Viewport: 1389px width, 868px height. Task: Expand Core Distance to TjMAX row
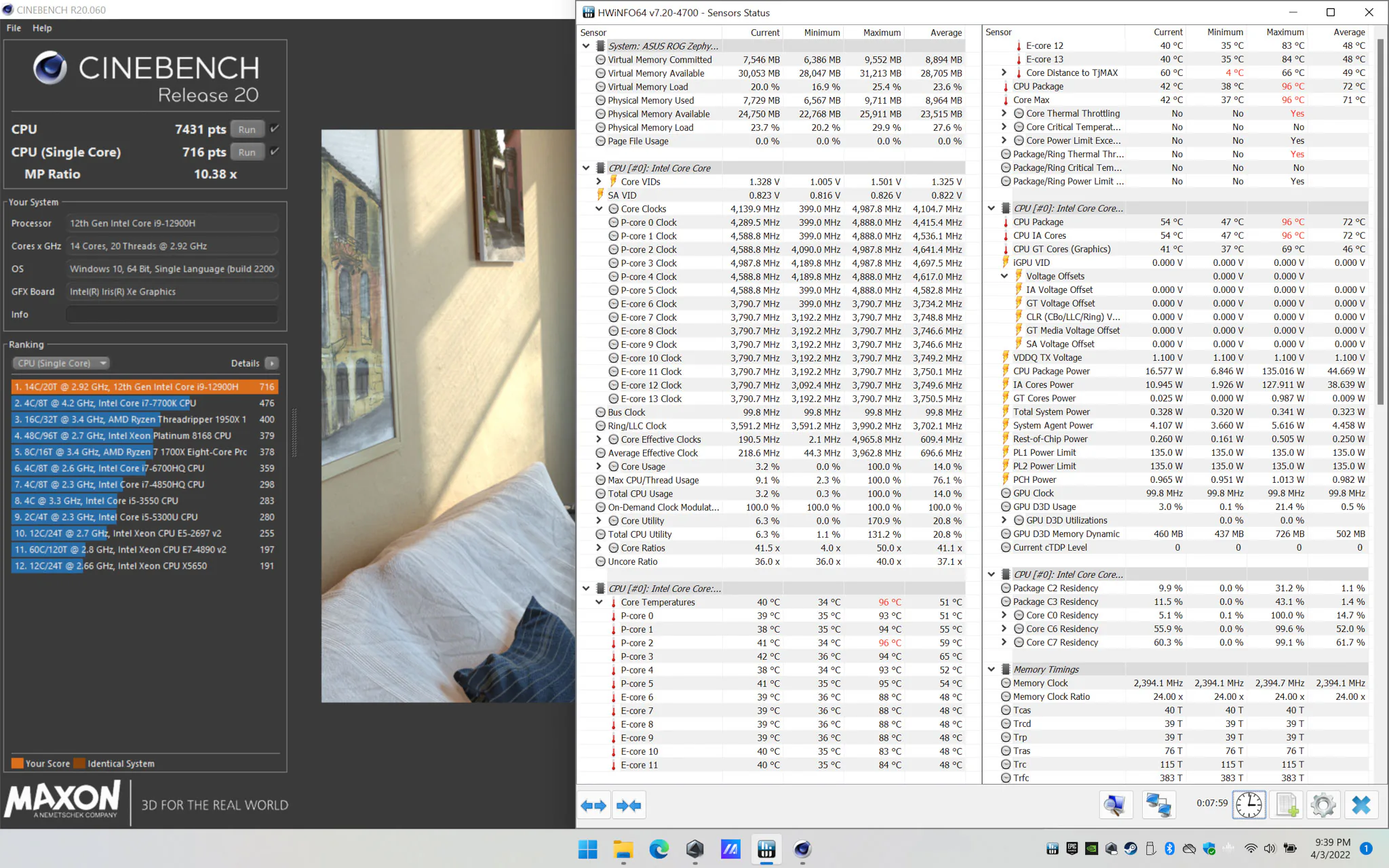pos(1004,73)
